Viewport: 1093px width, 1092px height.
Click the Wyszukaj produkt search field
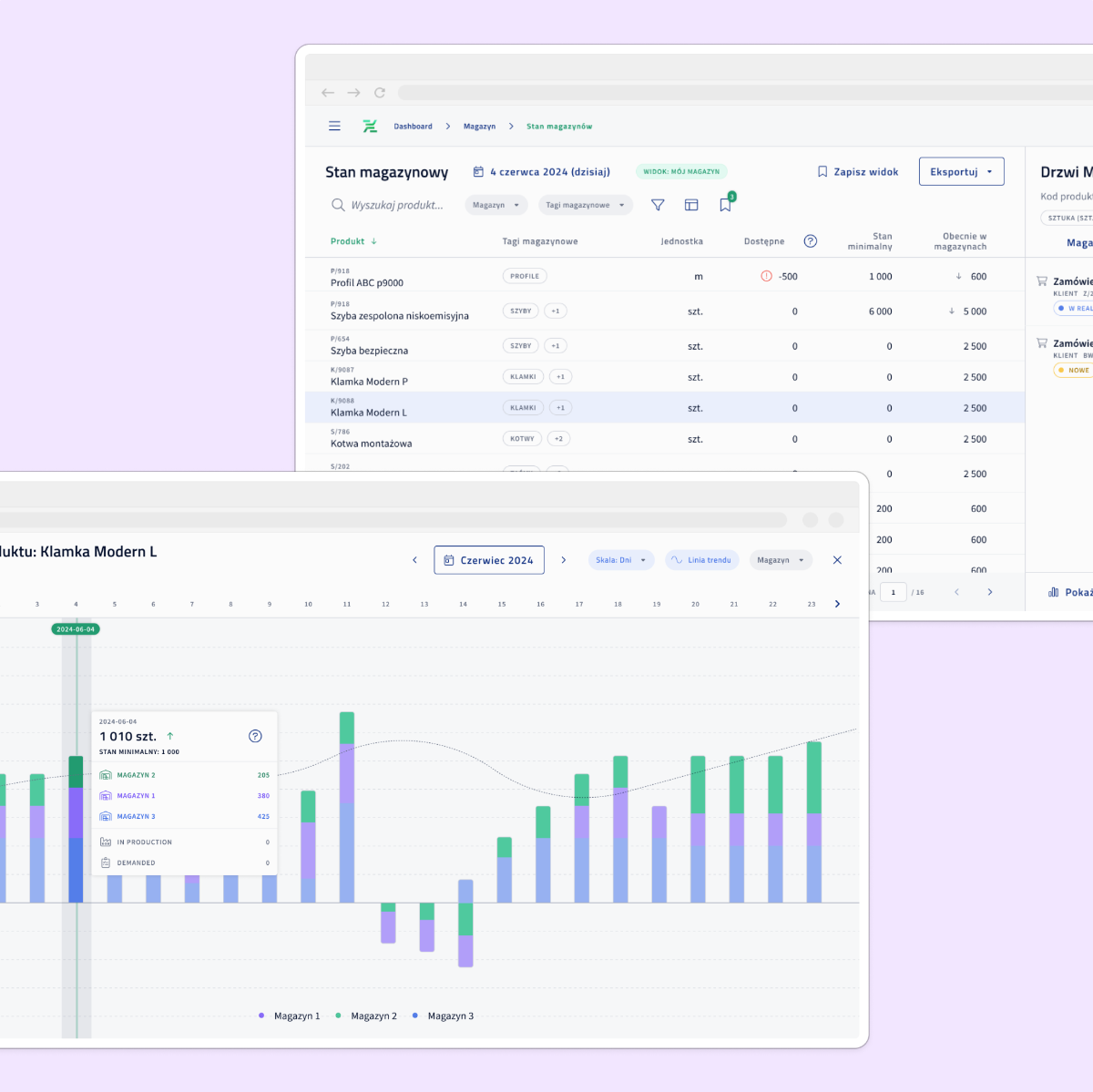click(396, 205)
